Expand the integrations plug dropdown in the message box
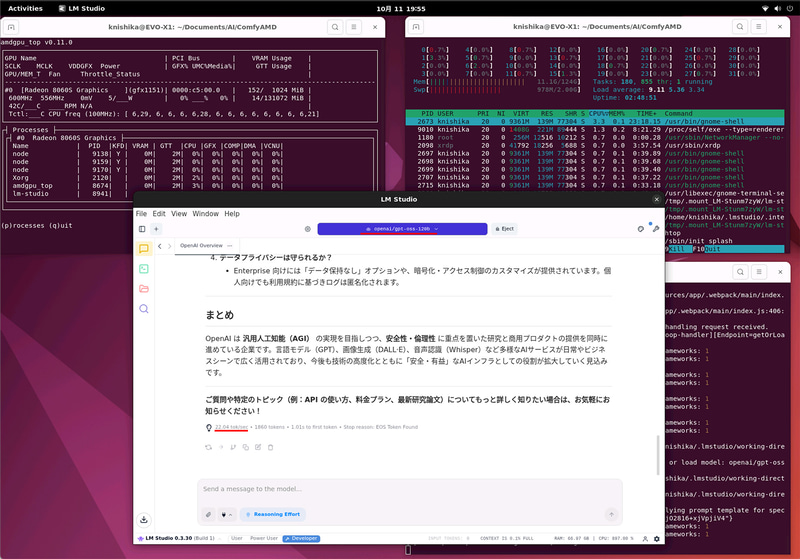This screenshot has height=559, width=800. pyautogui.click(x=227, y=515)
